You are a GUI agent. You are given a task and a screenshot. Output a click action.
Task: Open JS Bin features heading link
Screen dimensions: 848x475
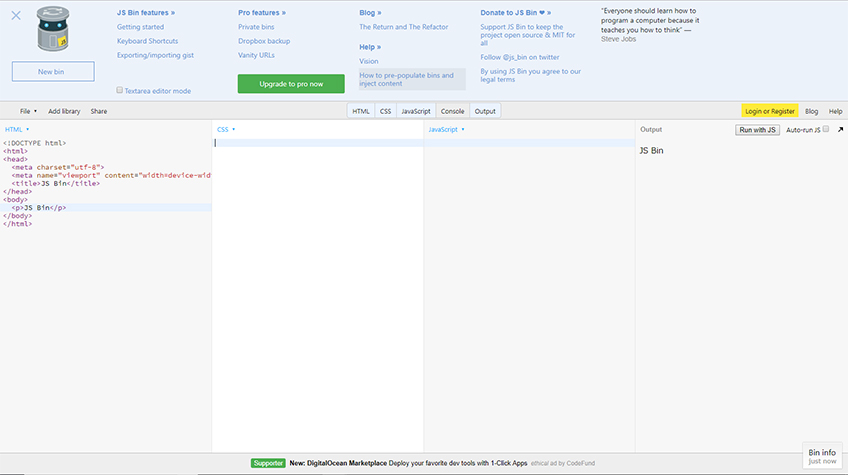click(145, 12)
